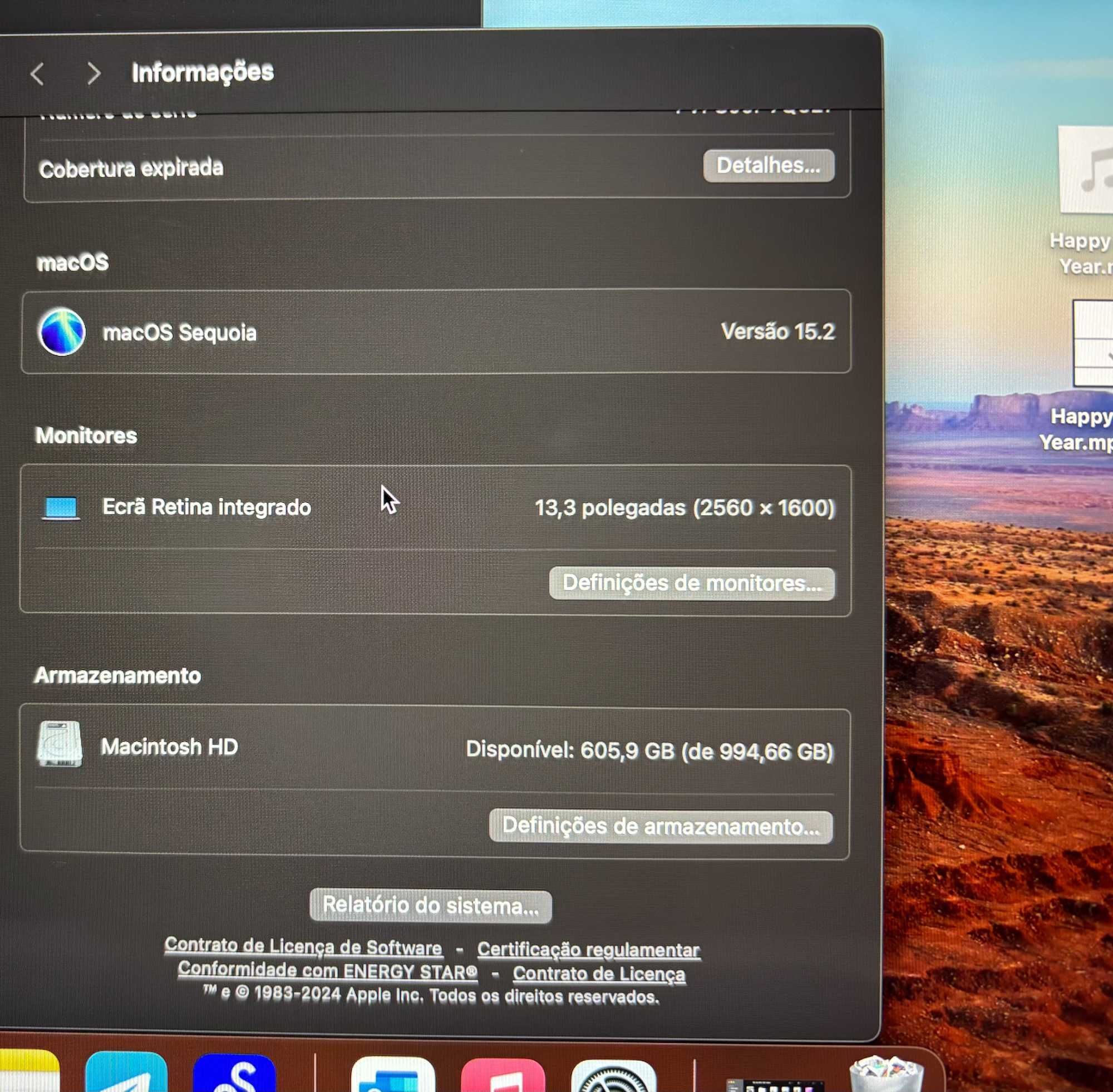Open the standalone Contrato de Licença link
1113x1092 pixels.
[599, 974]
